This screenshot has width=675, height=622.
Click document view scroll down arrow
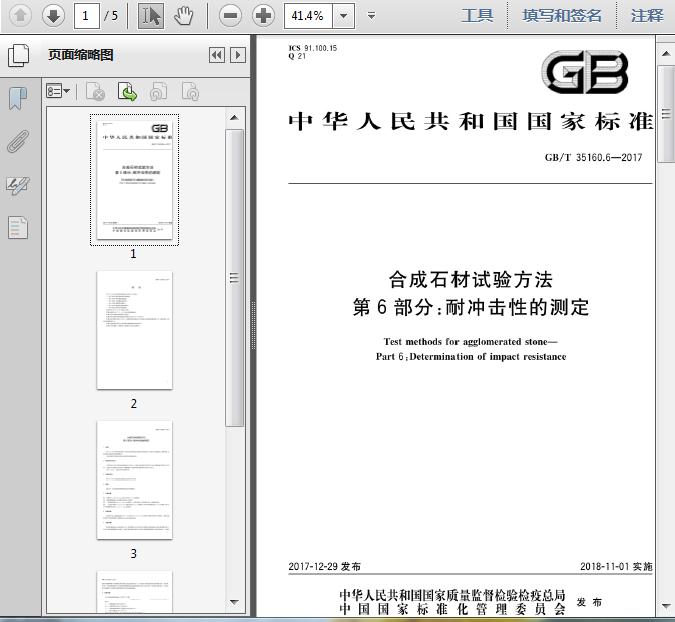tap(666, 606)
